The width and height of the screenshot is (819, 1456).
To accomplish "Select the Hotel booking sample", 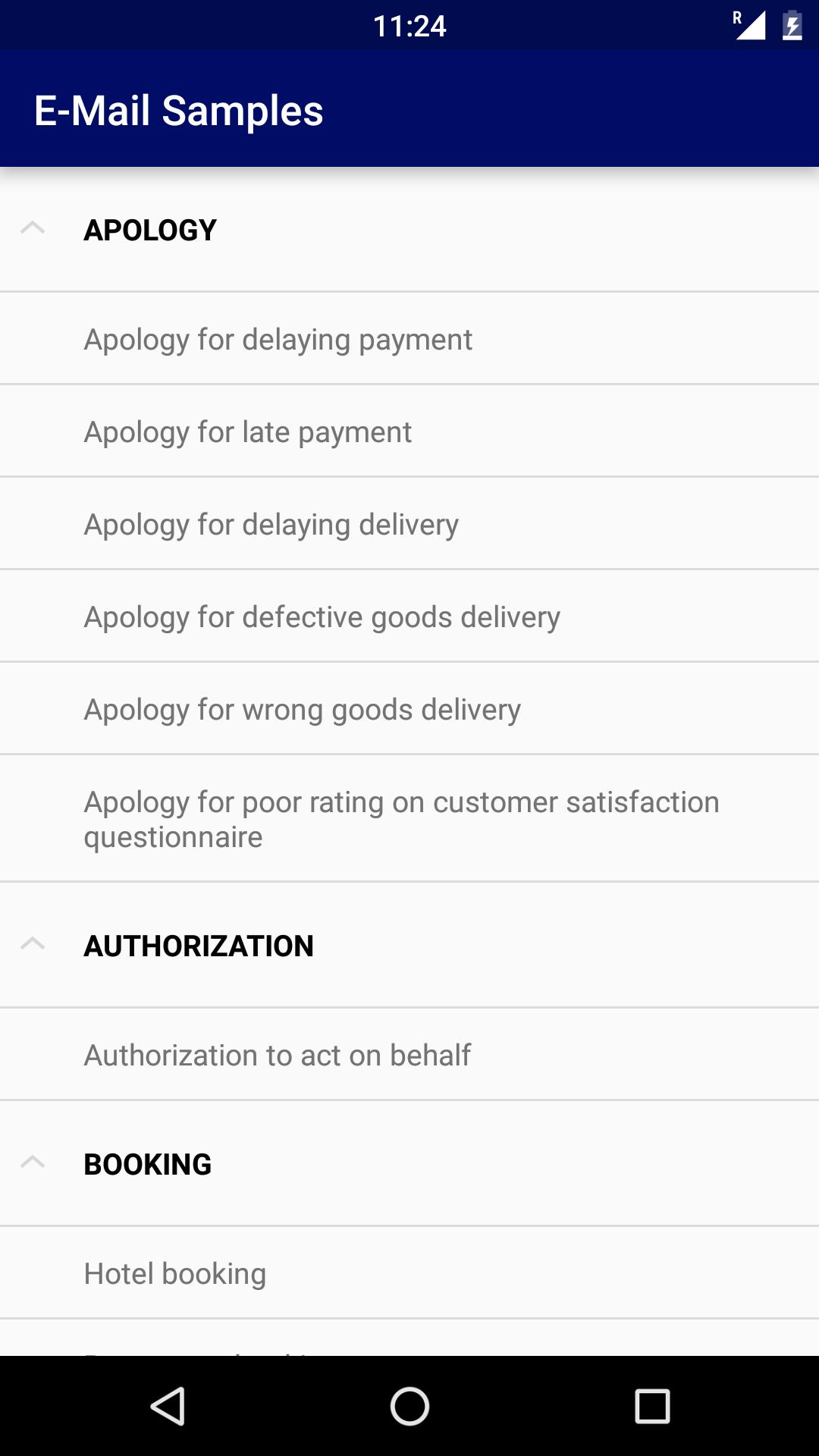I will click(x=174, y=1274).
